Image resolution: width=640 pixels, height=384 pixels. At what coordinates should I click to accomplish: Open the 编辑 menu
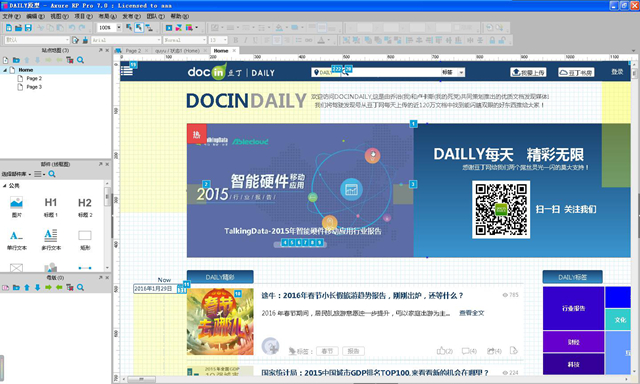36,16
